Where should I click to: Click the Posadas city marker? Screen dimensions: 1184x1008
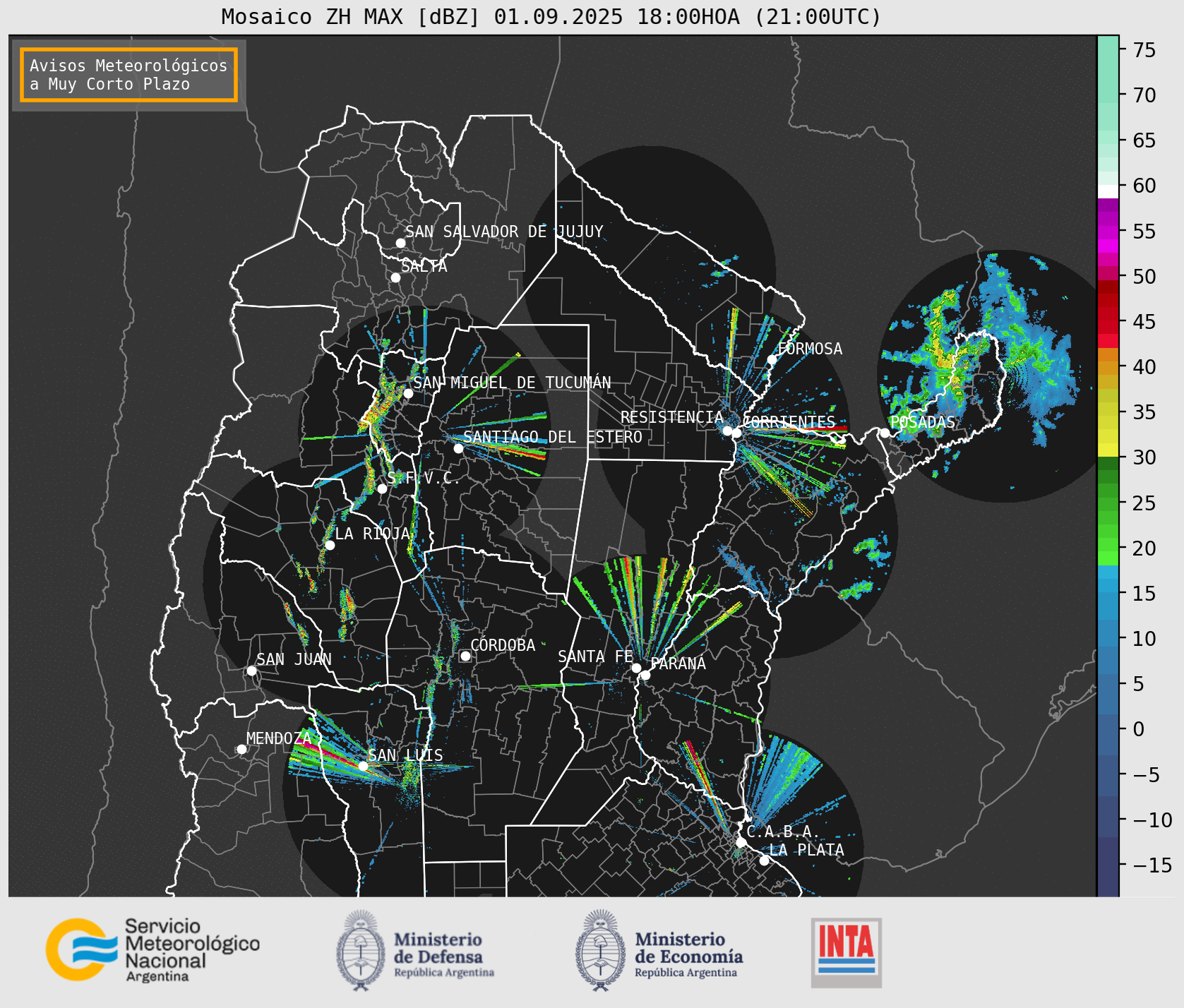coord(885,433)
